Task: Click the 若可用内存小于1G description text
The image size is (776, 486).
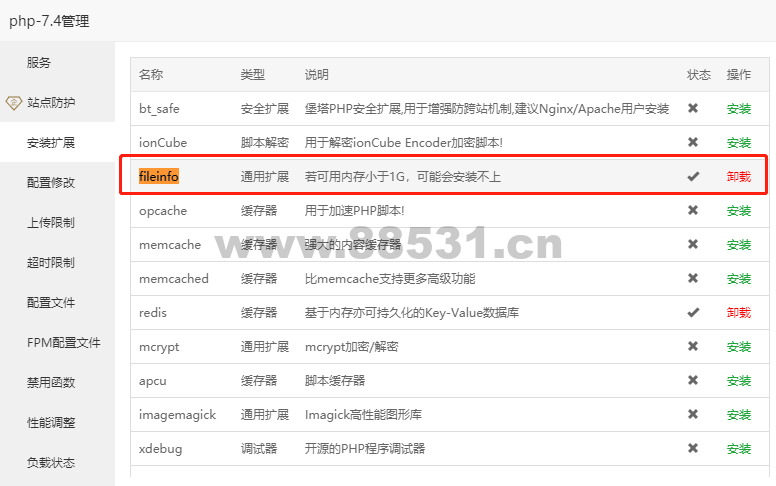Action: pyautogui.click(x=403, y=177)
